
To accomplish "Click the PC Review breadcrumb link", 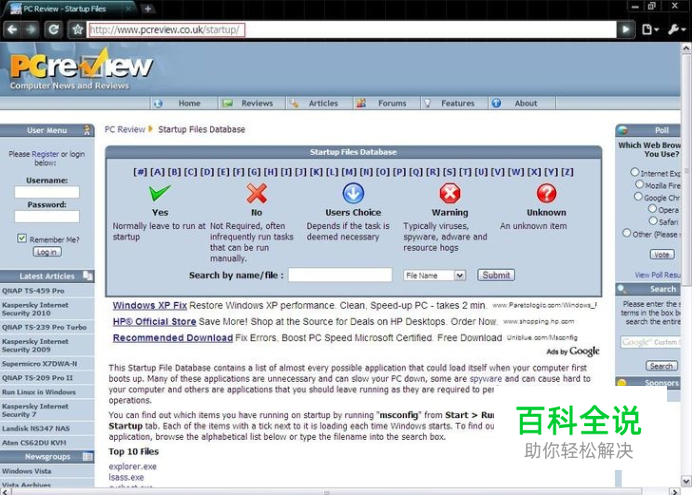I will [x=124, y=129].
